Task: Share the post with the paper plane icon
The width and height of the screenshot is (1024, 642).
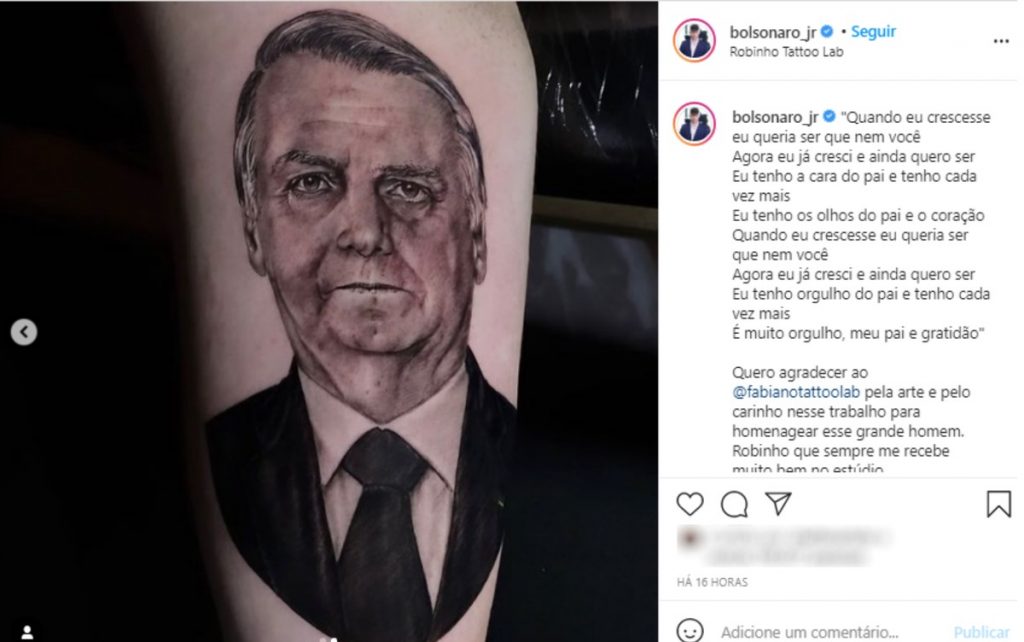Action: [778, 504]
